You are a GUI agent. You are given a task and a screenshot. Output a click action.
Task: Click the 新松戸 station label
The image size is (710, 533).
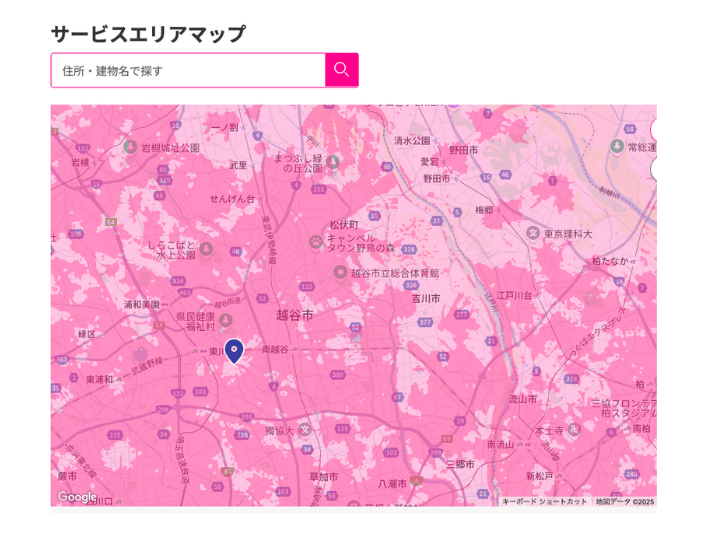[540, 476]
